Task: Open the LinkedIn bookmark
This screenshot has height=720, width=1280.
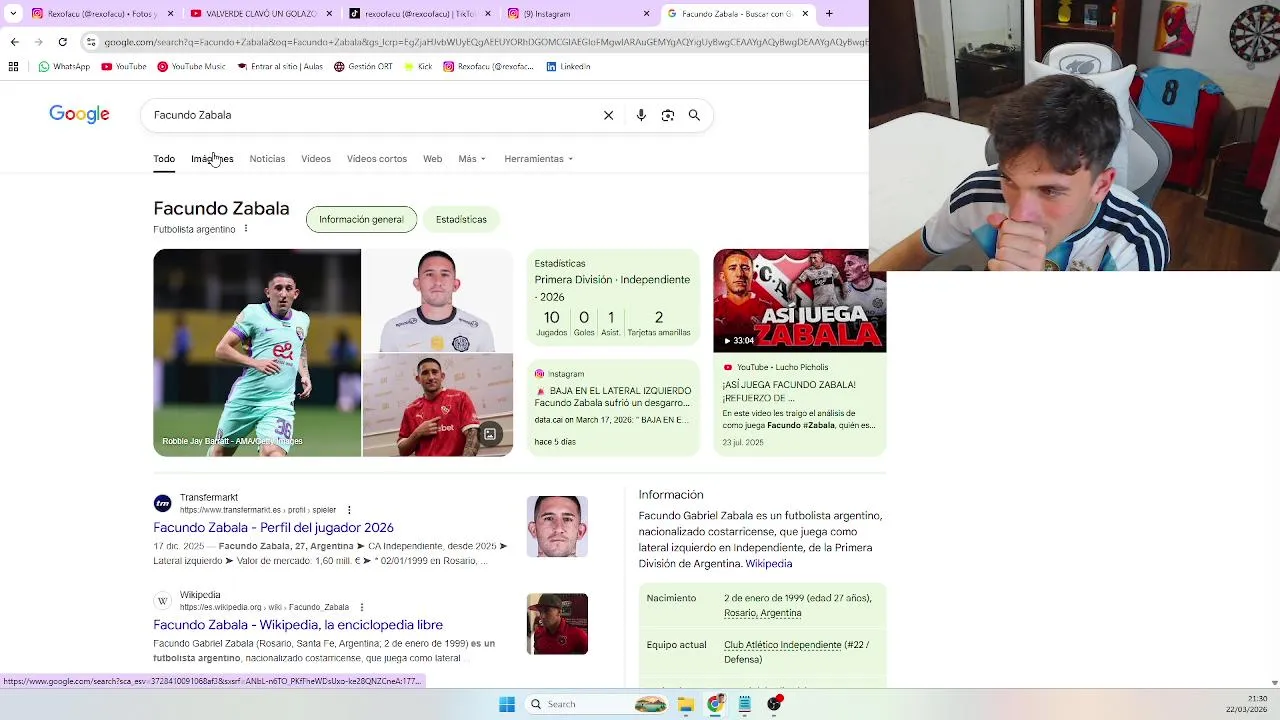Action: 568,67
